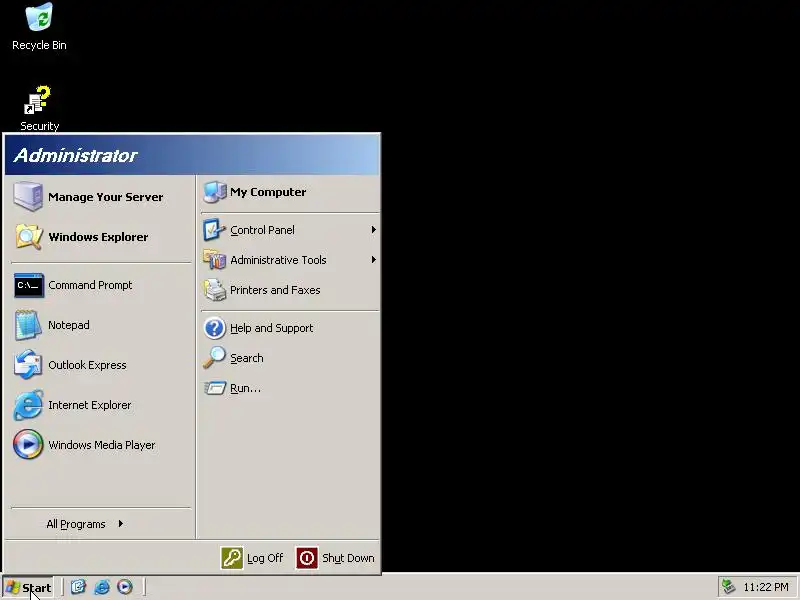Select Manage Your Server menu entry text

[106, 197]
